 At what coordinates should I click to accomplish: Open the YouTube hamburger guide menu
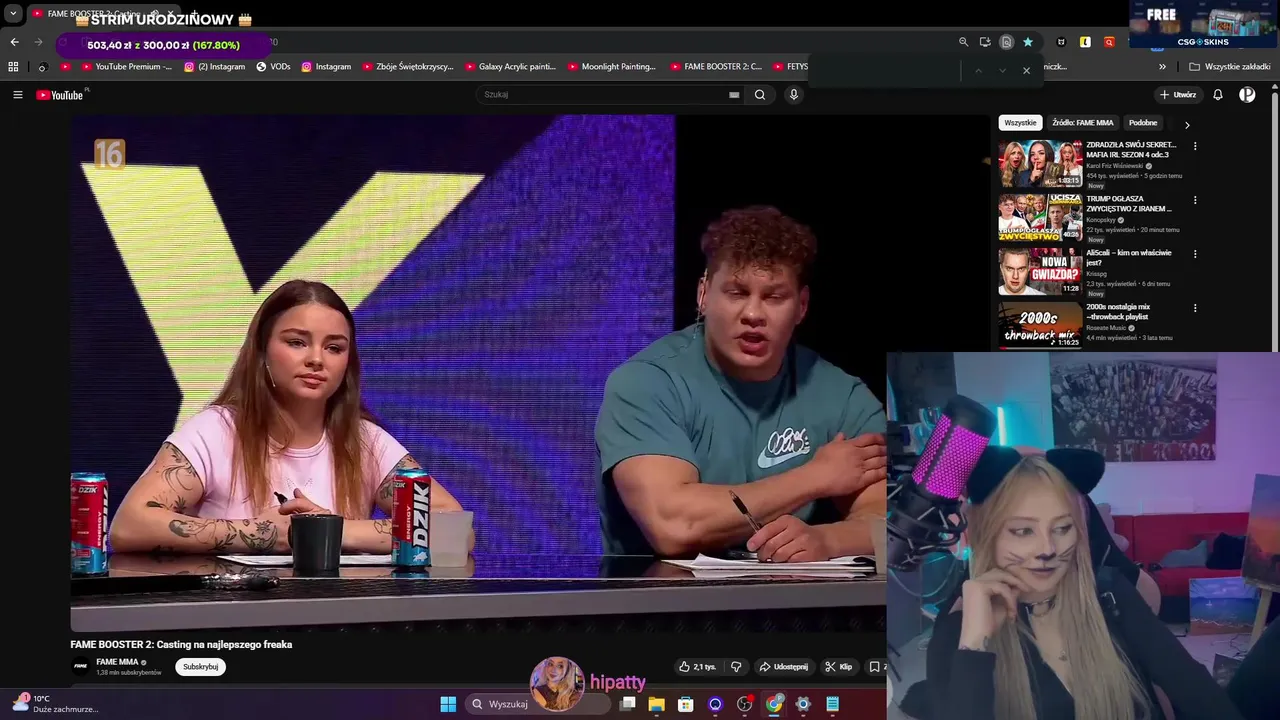pyautogui.click(x=17, y=95)
